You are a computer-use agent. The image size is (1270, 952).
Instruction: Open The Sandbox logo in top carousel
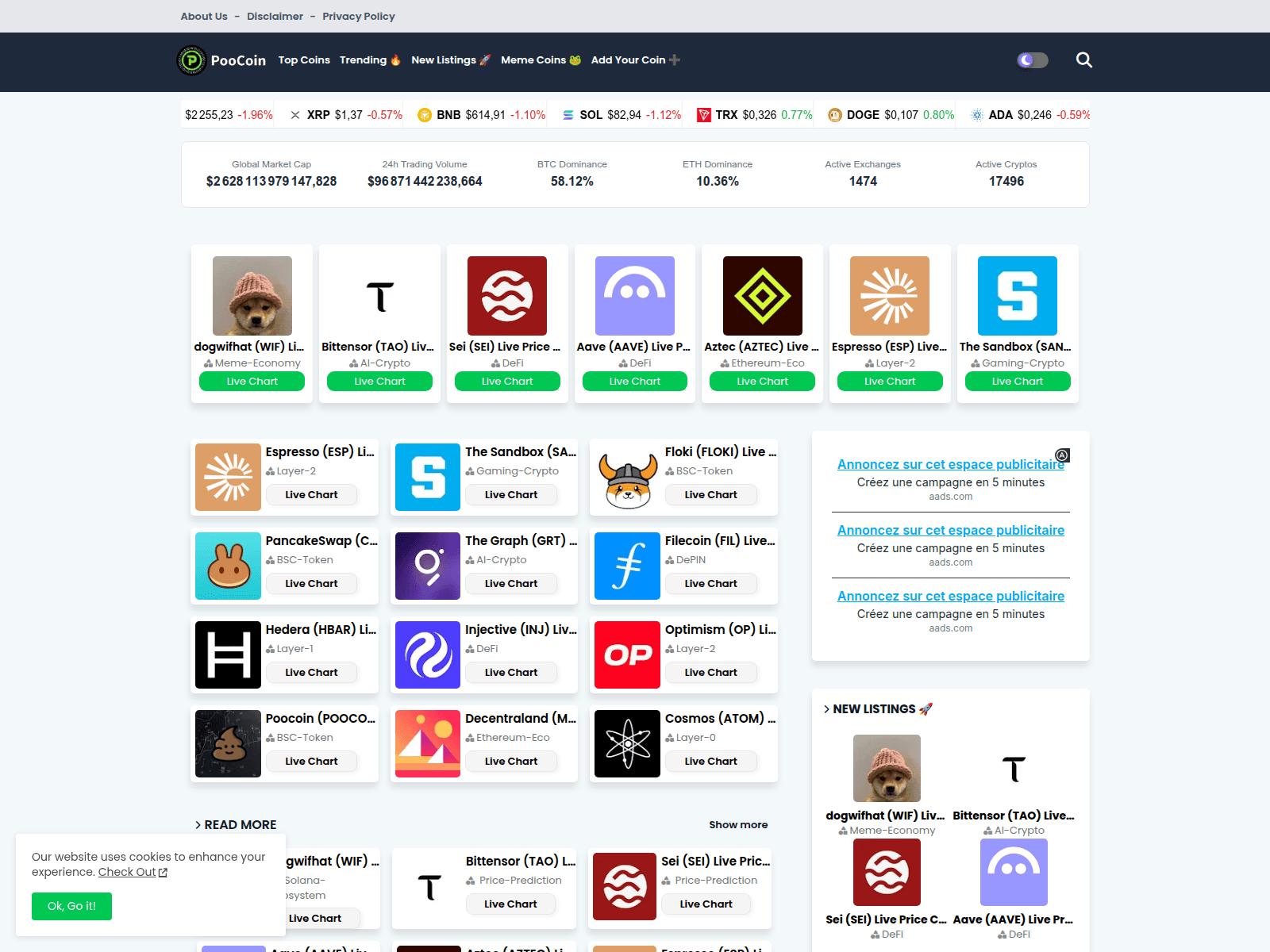click(1018, 296)
